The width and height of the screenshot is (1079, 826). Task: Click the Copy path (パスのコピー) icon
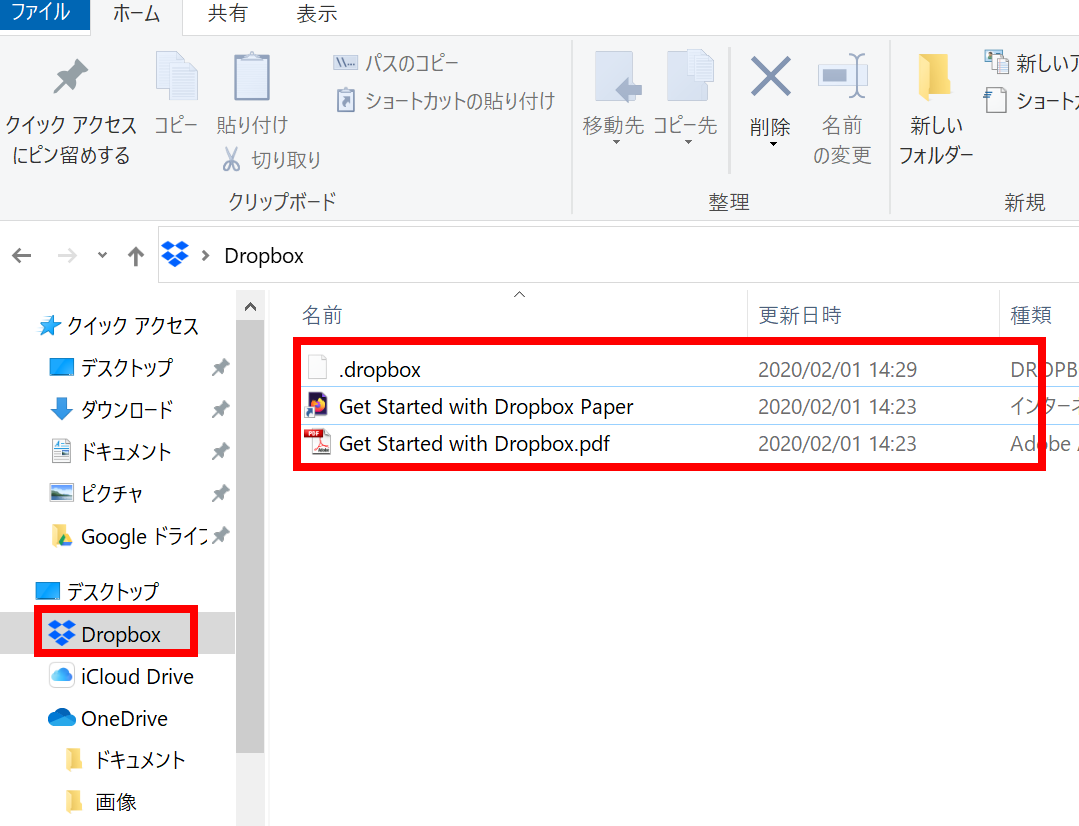pos(345,63)
